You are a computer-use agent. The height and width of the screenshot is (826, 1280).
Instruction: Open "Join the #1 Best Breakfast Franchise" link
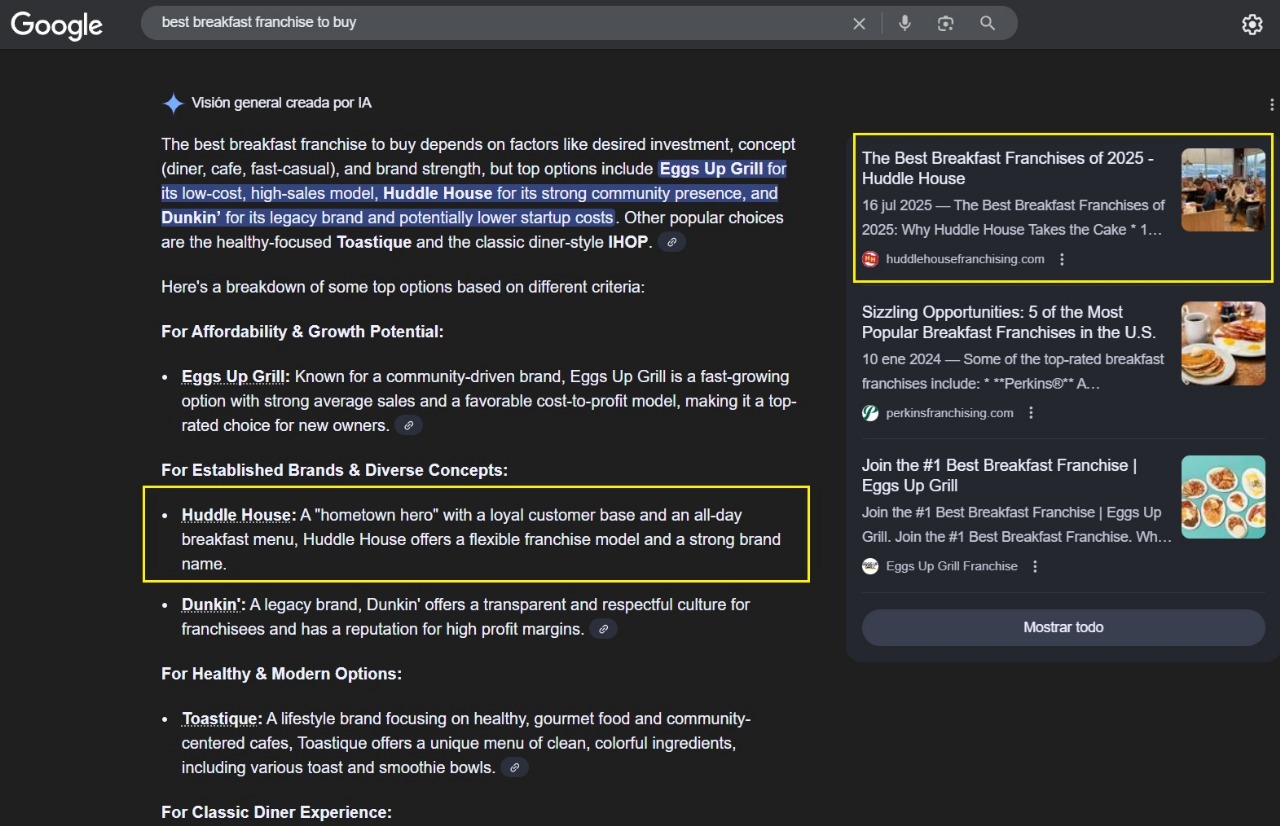click(x=999, y=475)
